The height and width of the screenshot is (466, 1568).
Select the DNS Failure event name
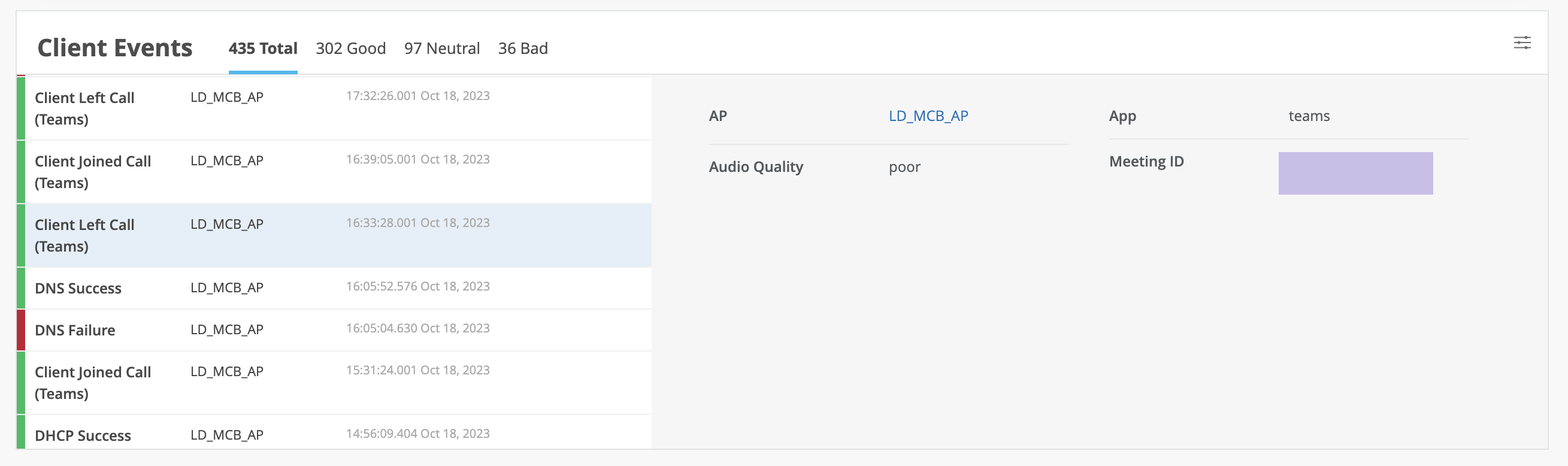pos(75,331)
